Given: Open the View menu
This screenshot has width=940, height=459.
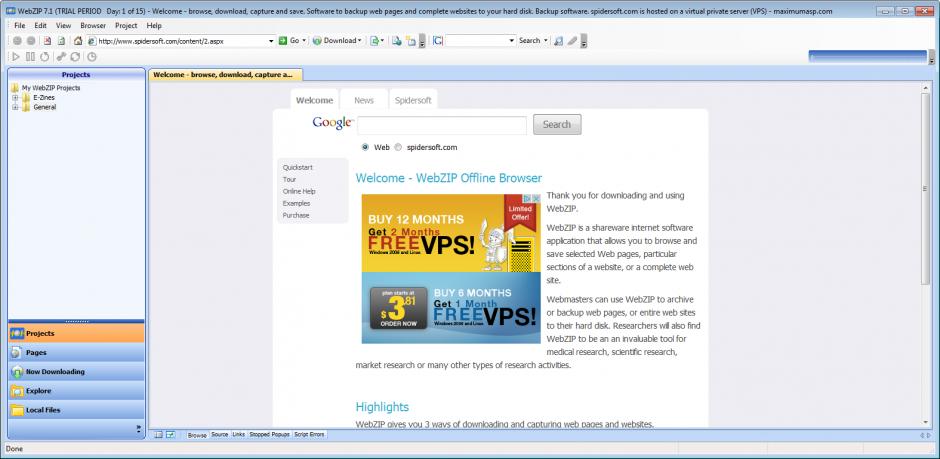Looking at the screenshot, I should click(x=64, y=26).
